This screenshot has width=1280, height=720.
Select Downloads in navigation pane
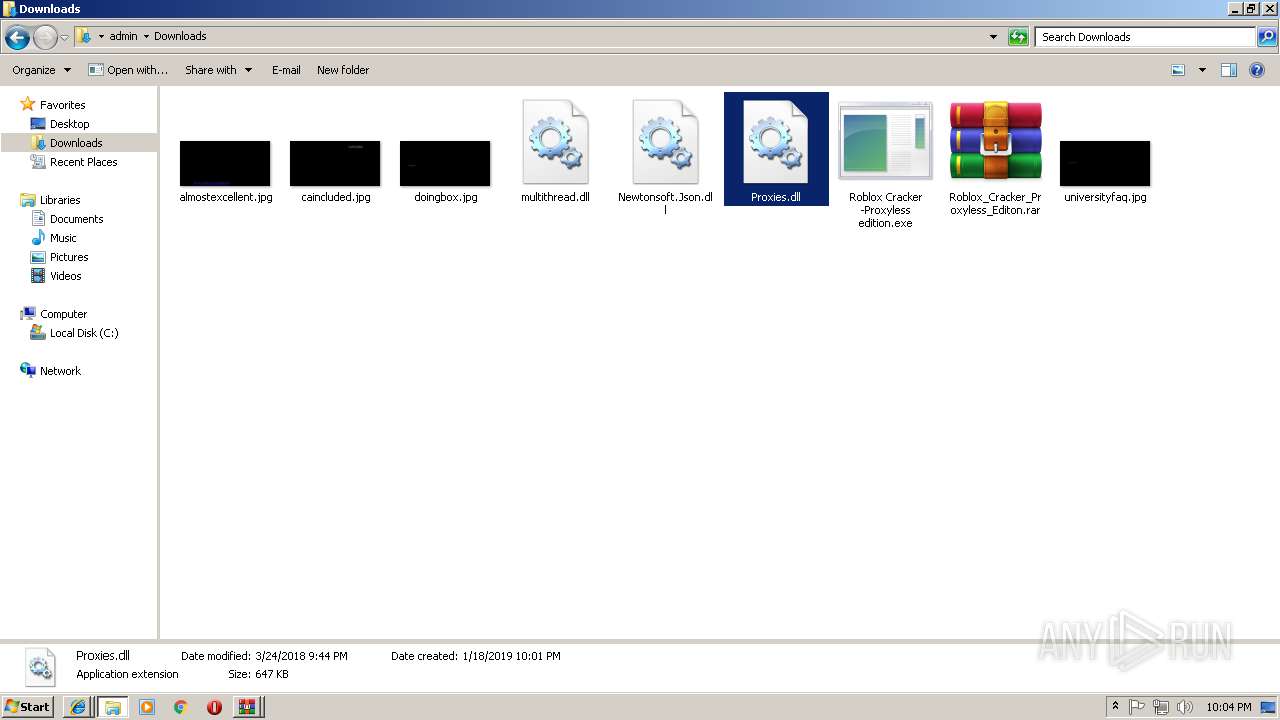coord(76,143)
